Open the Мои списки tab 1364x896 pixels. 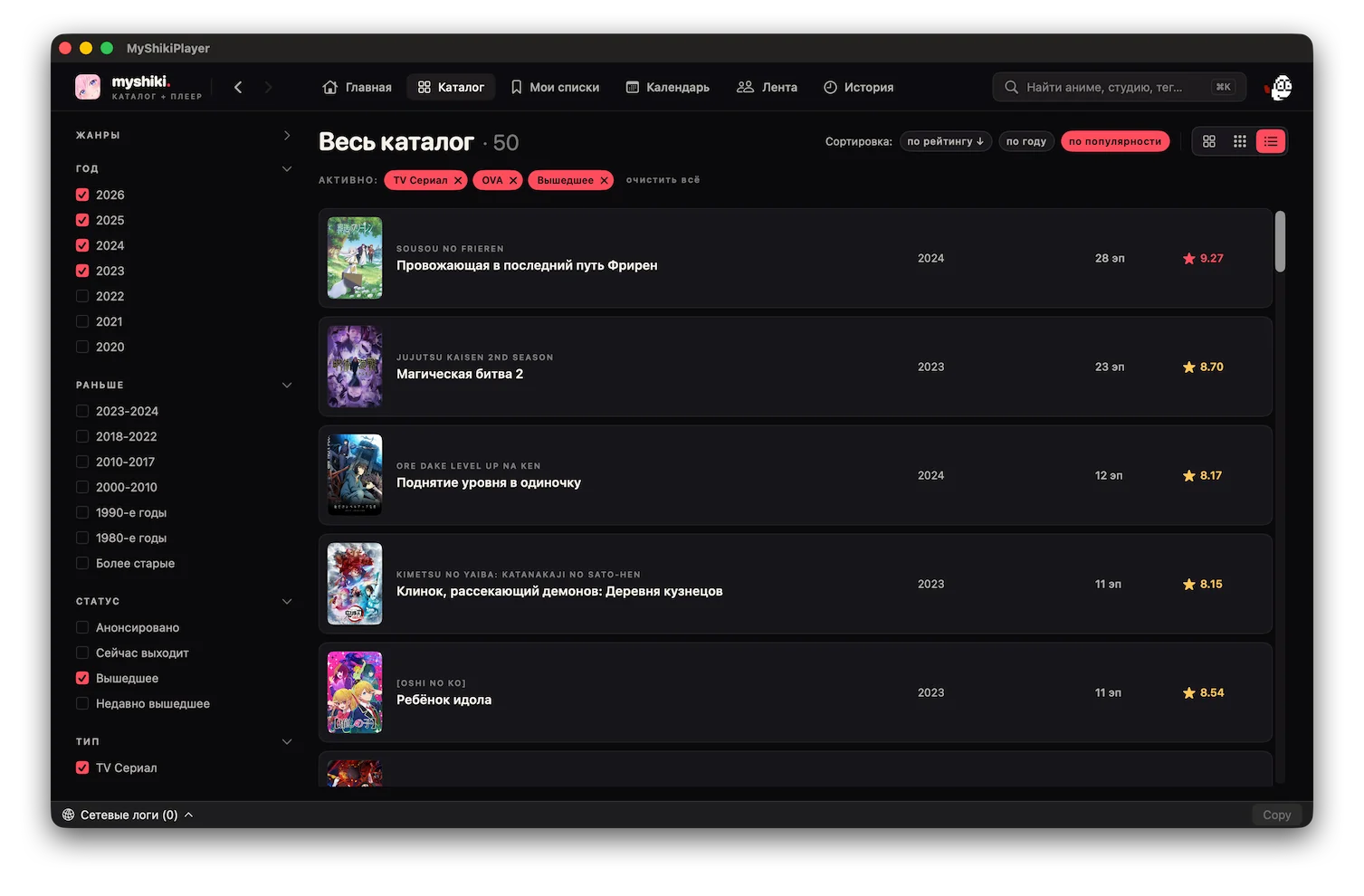click(x=555, y=87)
